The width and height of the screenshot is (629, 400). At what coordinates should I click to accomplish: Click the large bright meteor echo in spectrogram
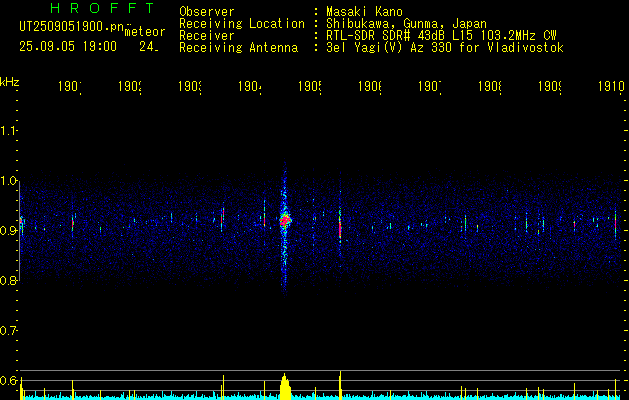(x=285, y=220)
